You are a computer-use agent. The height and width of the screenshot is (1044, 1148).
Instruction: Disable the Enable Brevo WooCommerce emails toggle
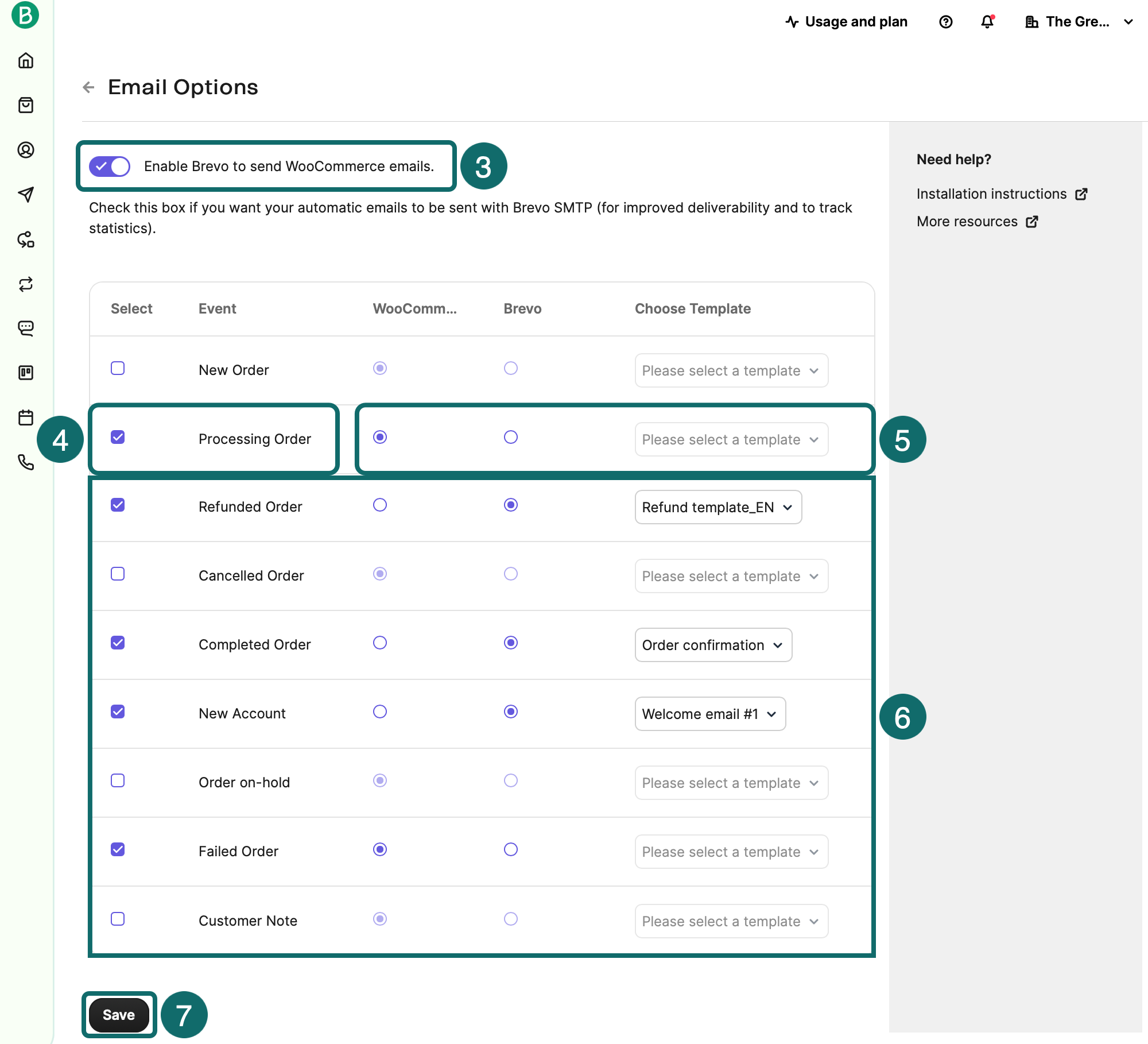point(110,167)
